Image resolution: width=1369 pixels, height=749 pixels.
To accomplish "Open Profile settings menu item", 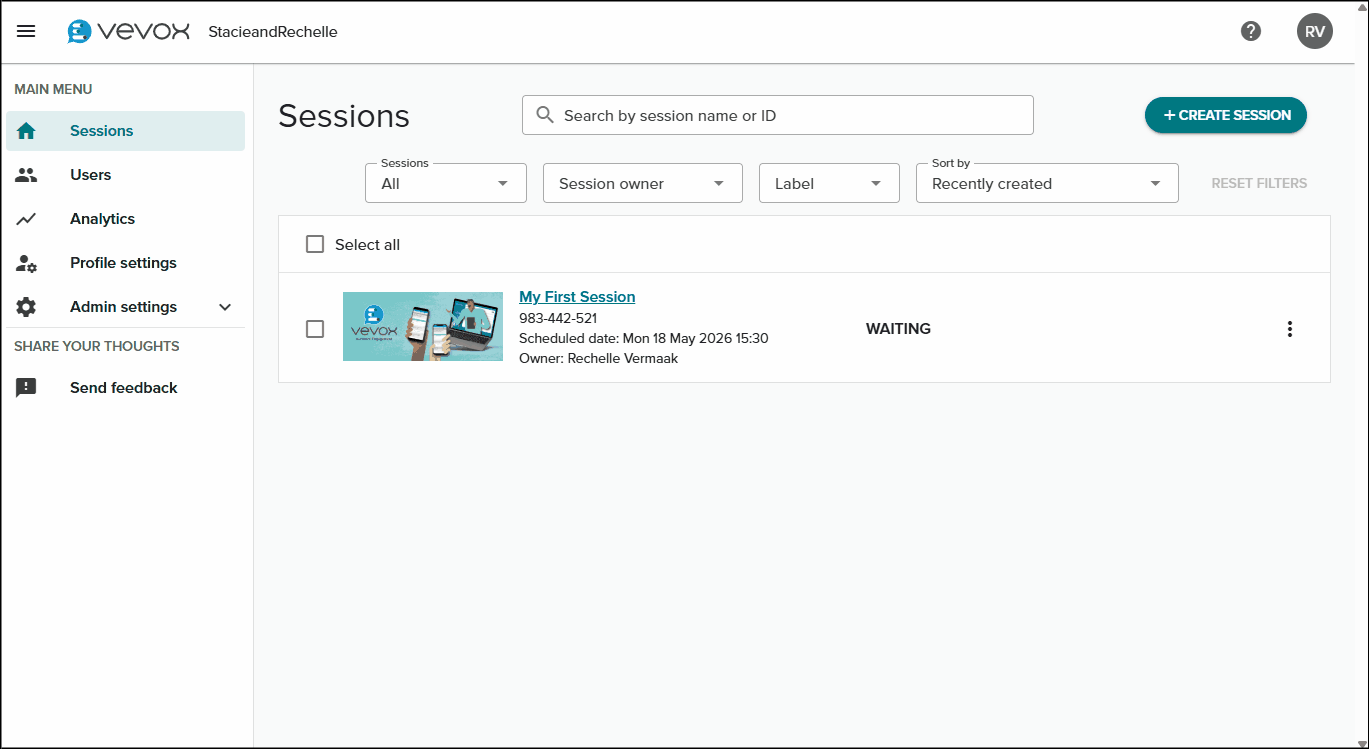I will (x=125, y=263).
